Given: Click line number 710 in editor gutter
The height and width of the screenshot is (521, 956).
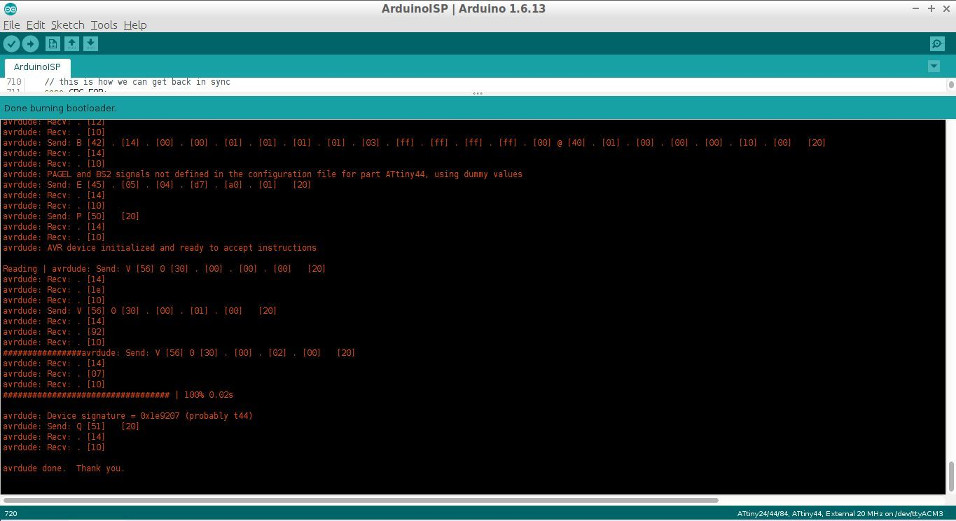Looking at the screenshot, I should pyautogui.click(x=13, y=82).
